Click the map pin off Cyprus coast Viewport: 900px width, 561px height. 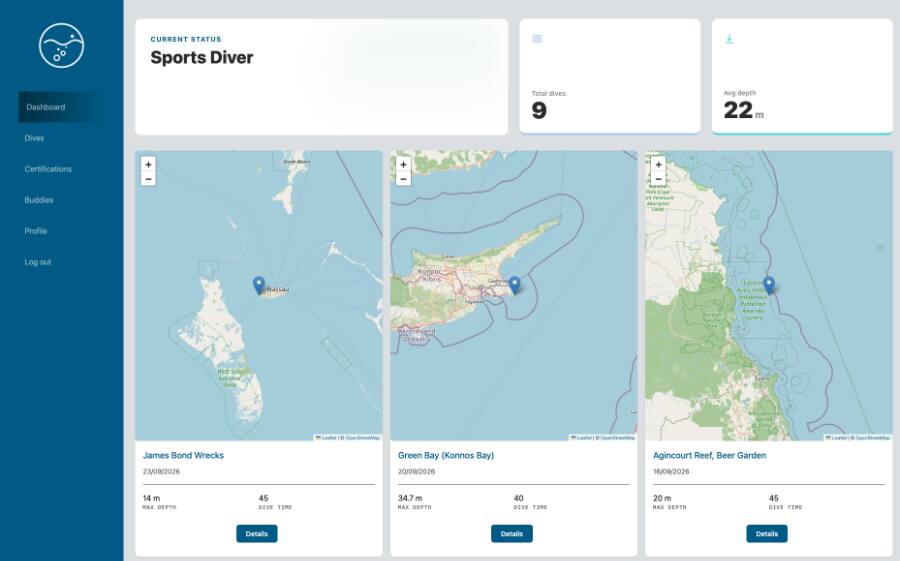[514, 285]
